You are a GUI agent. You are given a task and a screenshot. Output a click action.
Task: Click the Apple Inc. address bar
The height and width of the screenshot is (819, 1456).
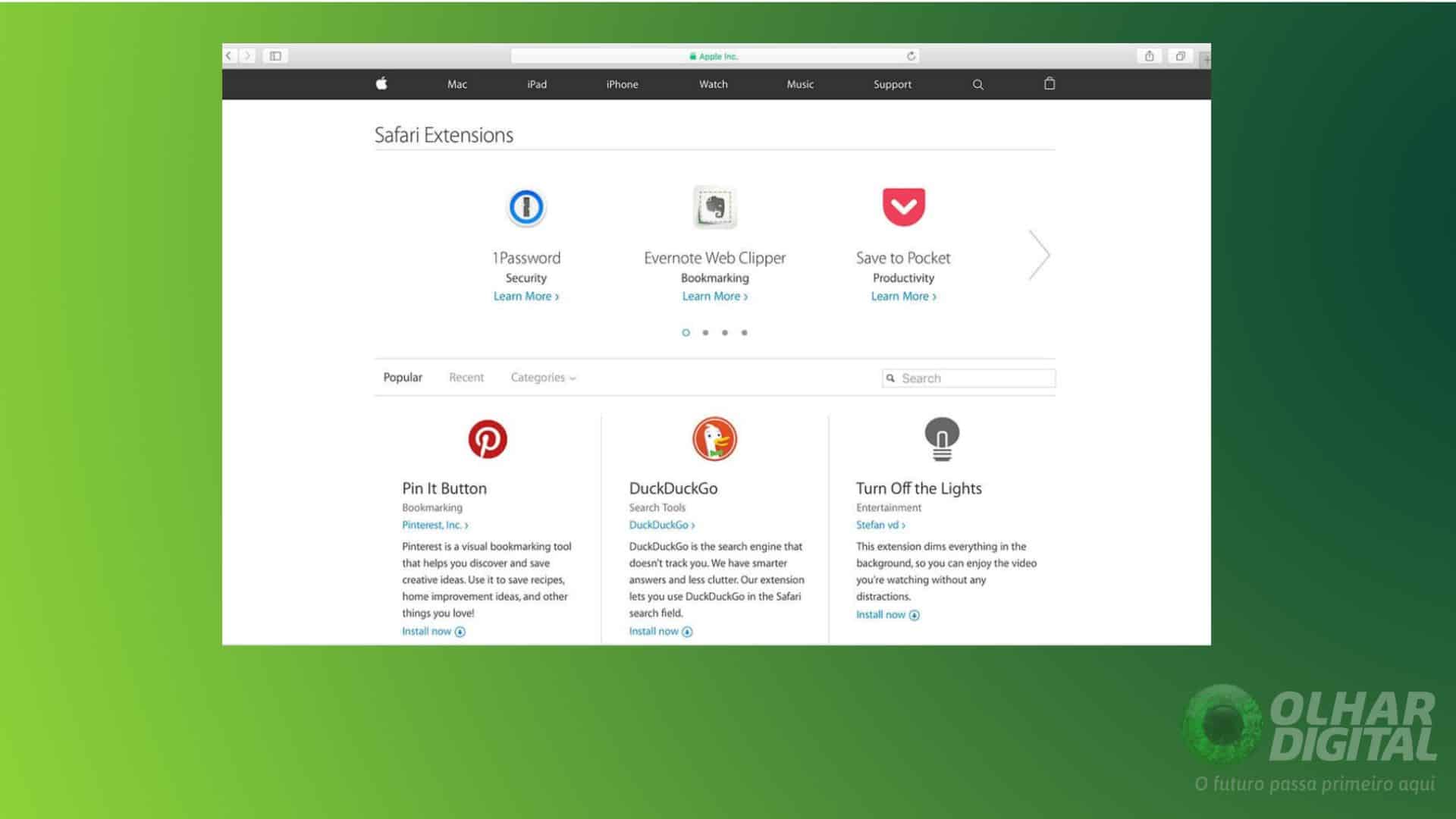(x=715, y=56)
